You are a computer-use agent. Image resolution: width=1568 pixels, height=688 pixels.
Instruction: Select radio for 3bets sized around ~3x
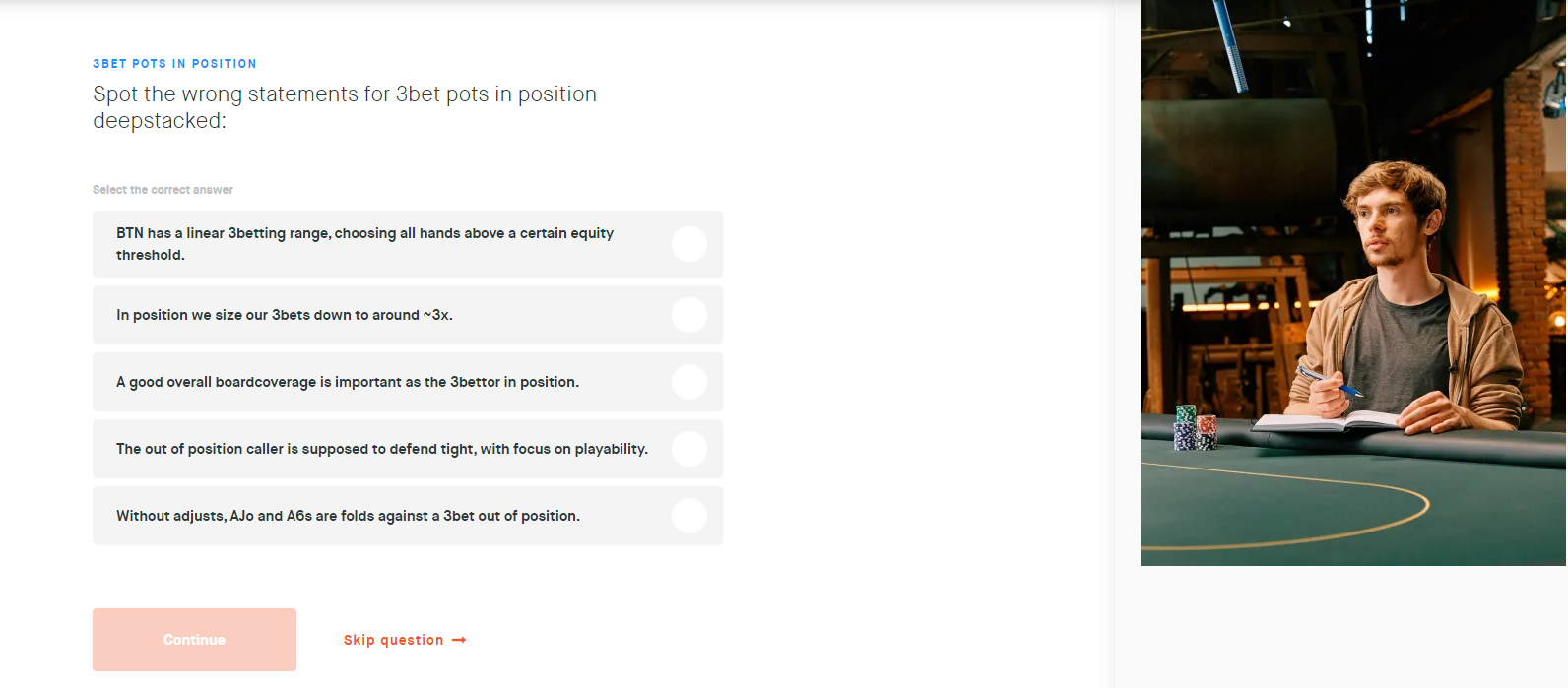[x=689, y=315]
